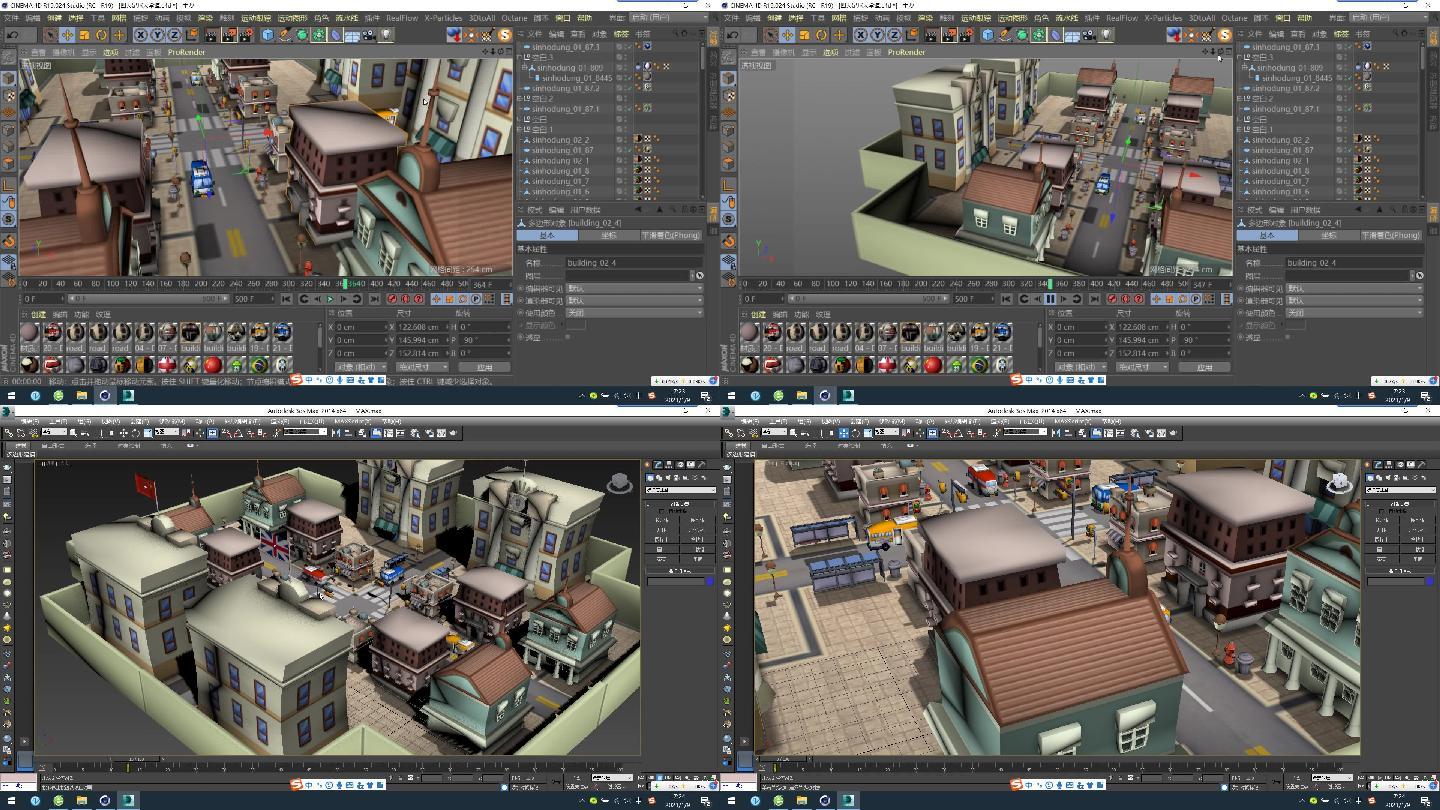This screenshot has width=1440, height=810.
Task: Add Cube primitive in top-right Cinema 4D toolbar
Action: [988, 34]
